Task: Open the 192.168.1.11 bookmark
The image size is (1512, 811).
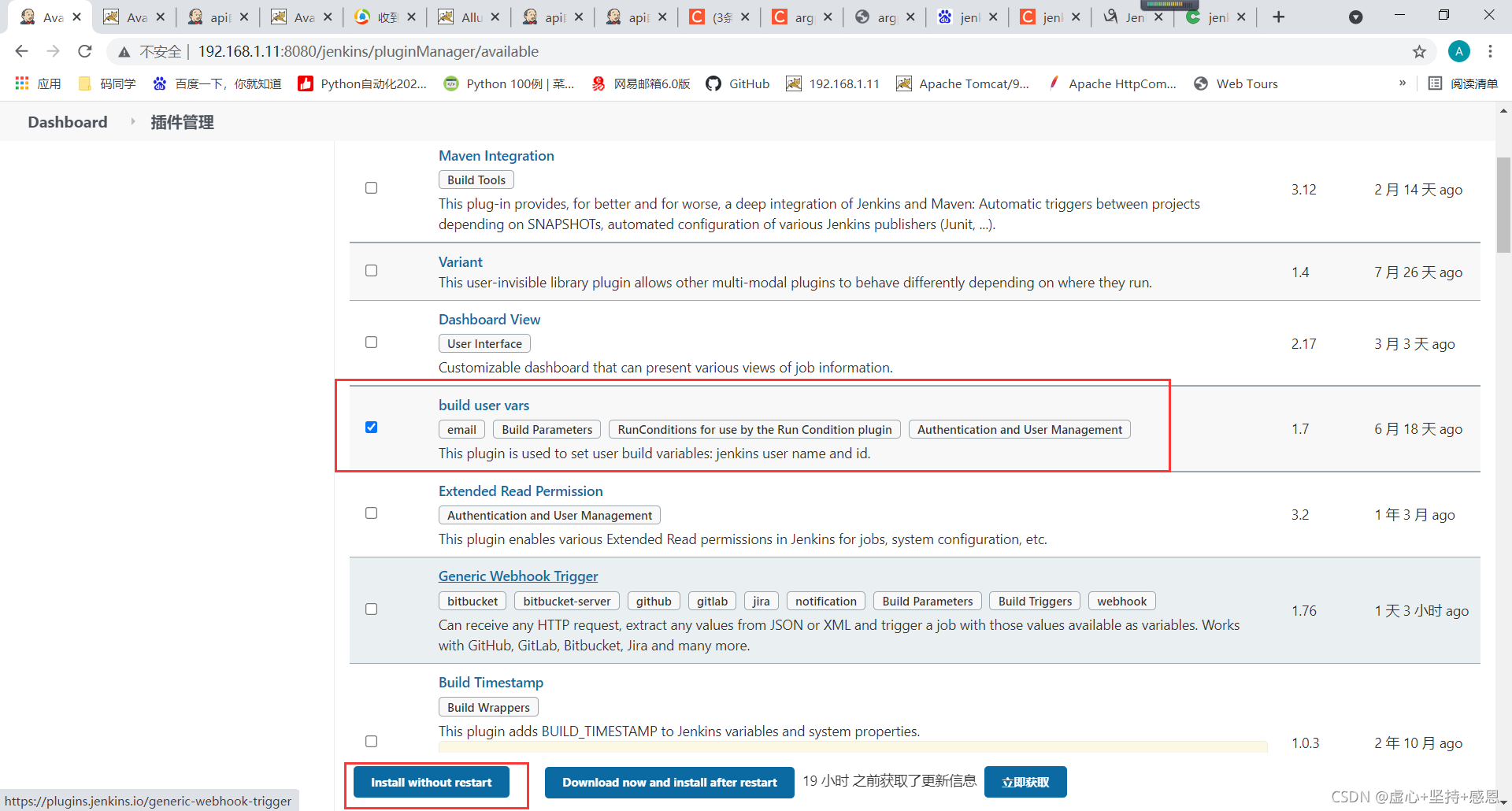Action: [x=832, y=83]
